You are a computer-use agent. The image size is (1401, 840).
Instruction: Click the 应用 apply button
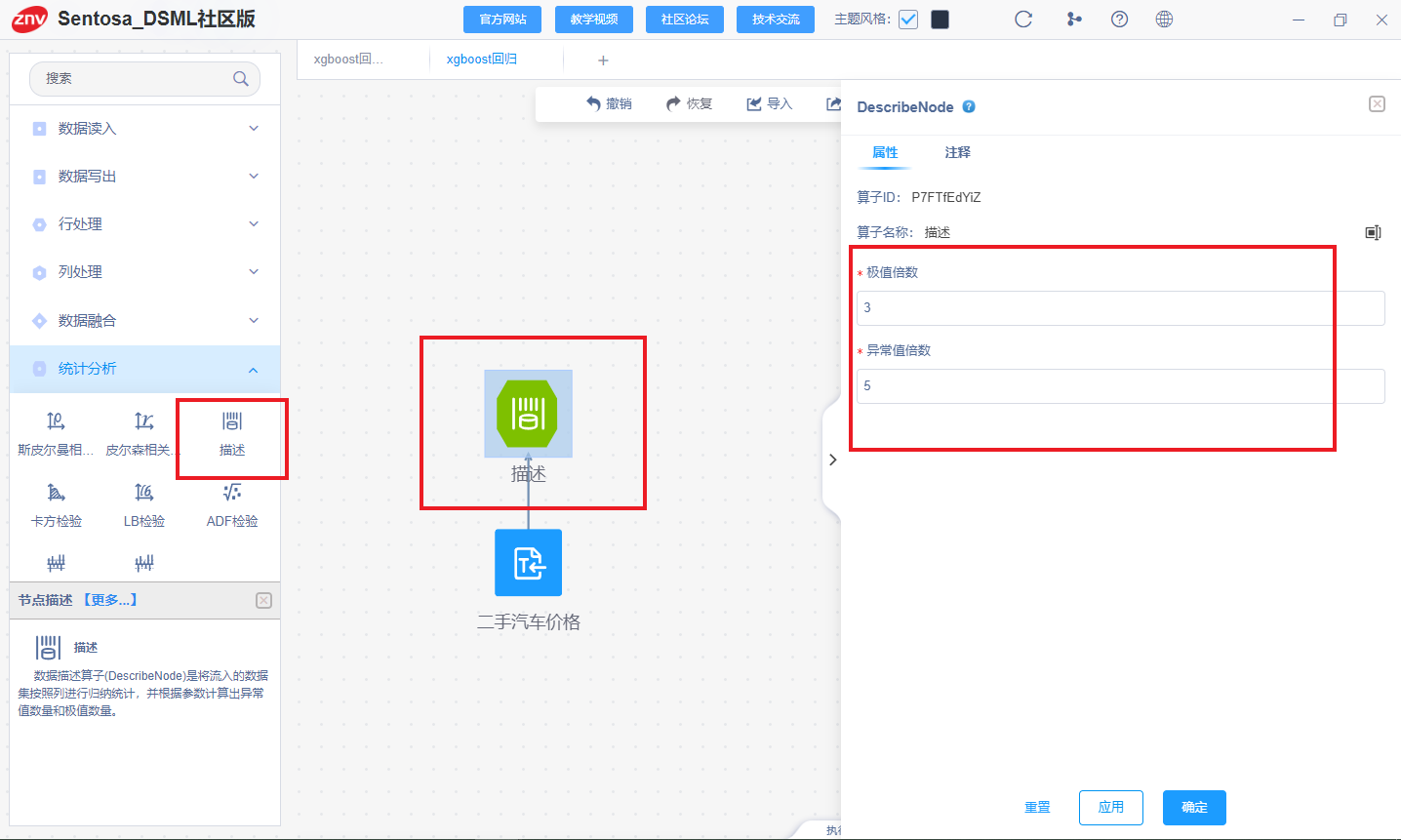coord(1111,808)
